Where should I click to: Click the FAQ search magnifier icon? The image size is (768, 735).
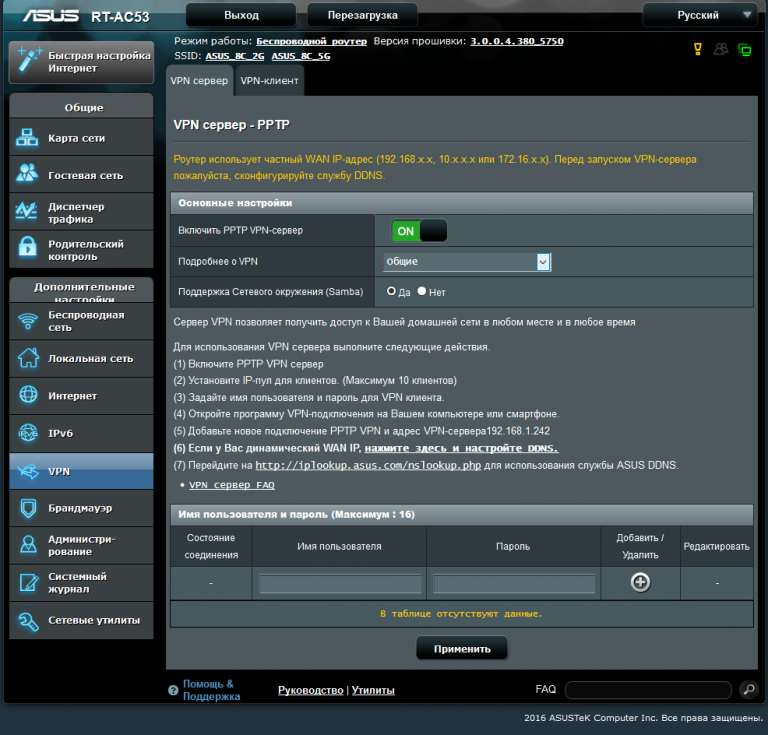click(x=748, y=690)
